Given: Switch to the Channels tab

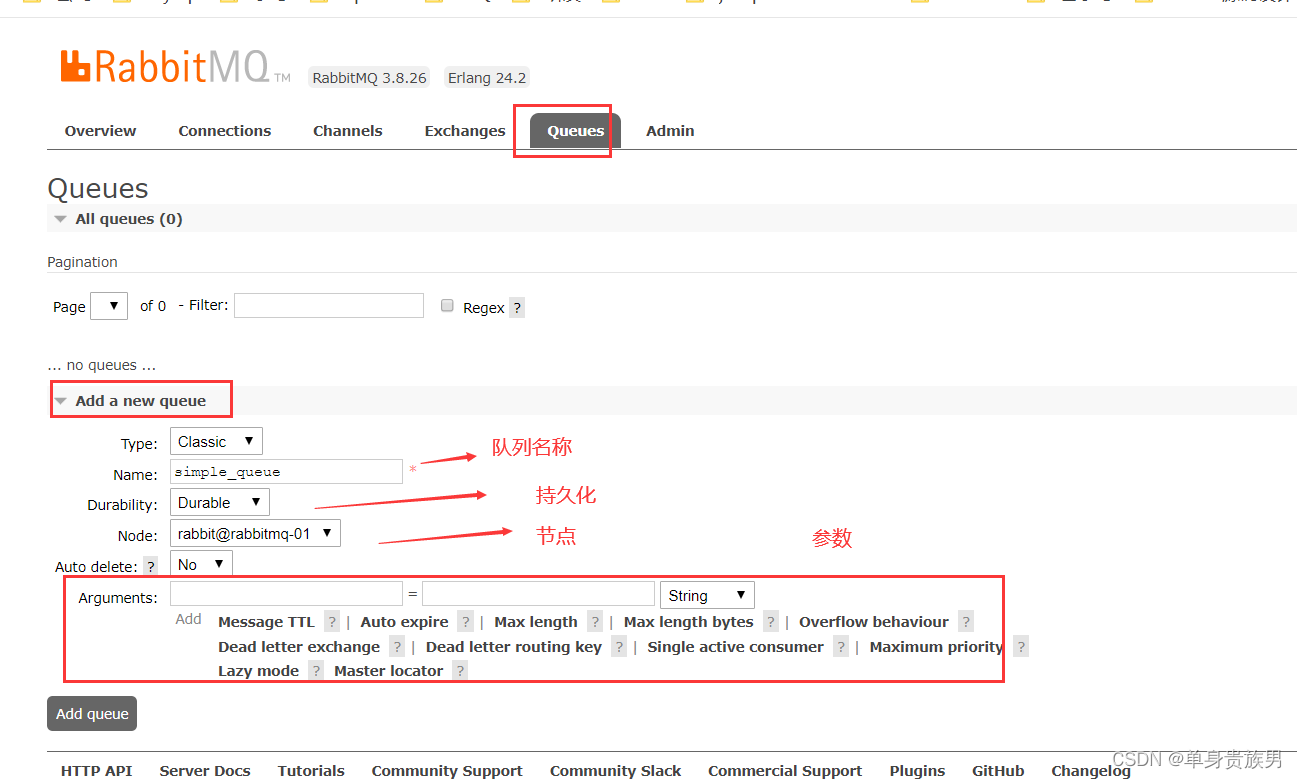Looking at the screenshot, I should (x=348, y=131).
